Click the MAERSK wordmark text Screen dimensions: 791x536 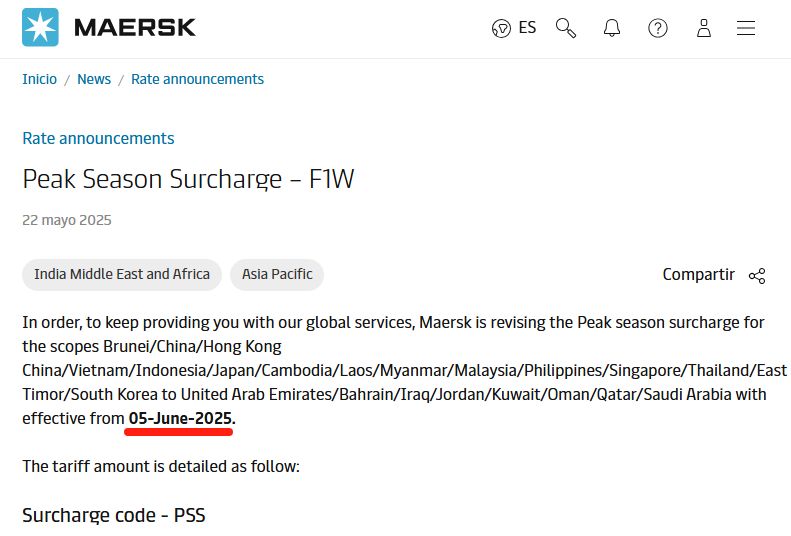[135, 28]
